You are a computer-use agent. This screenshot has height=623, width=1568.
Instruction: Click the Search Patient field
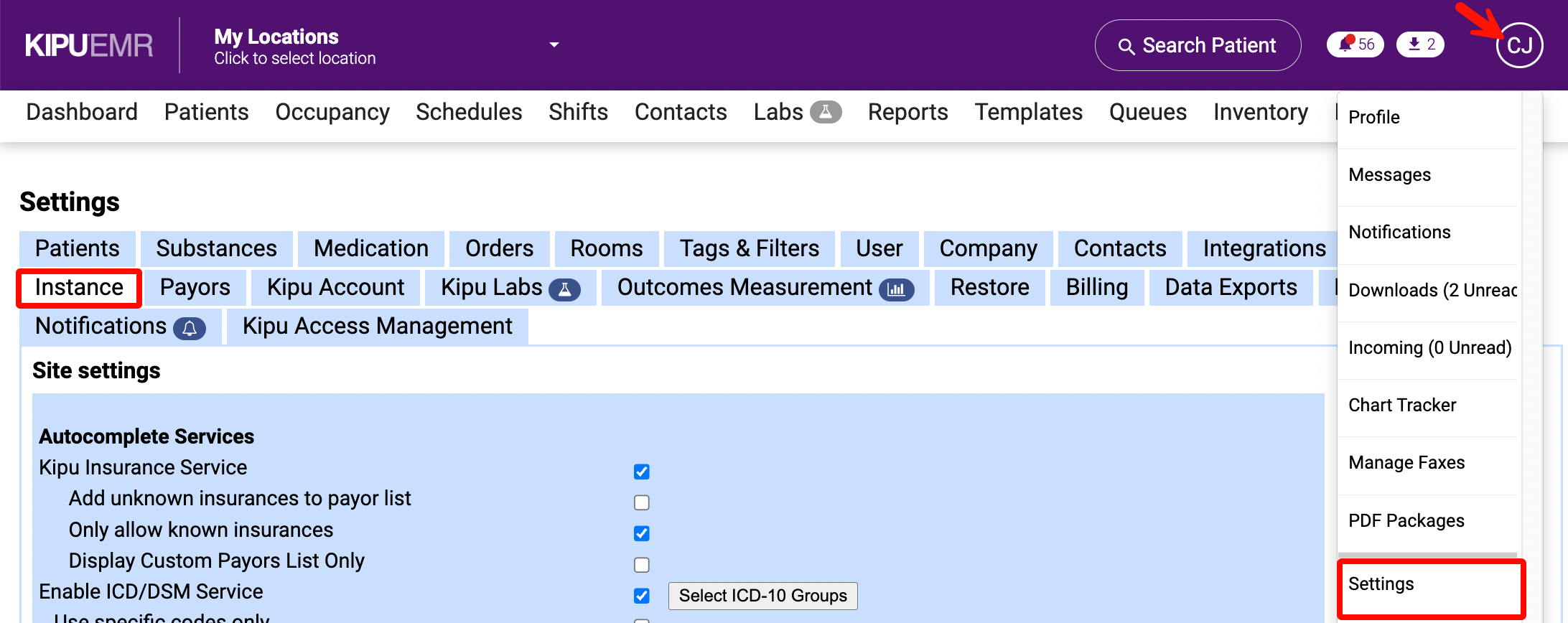[1208, 45]
